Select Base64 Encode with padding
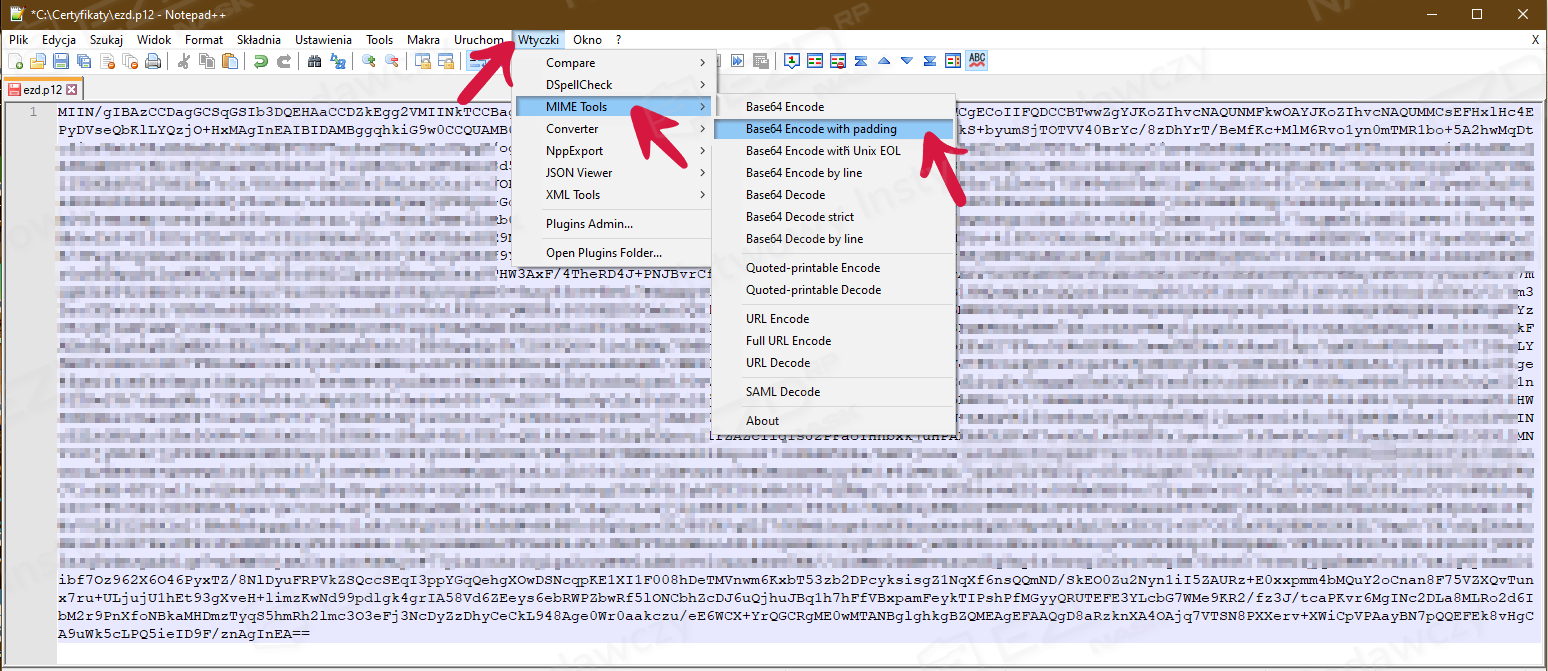The width and height of the screenshot is (1548, 671). [x=821, y=129]
